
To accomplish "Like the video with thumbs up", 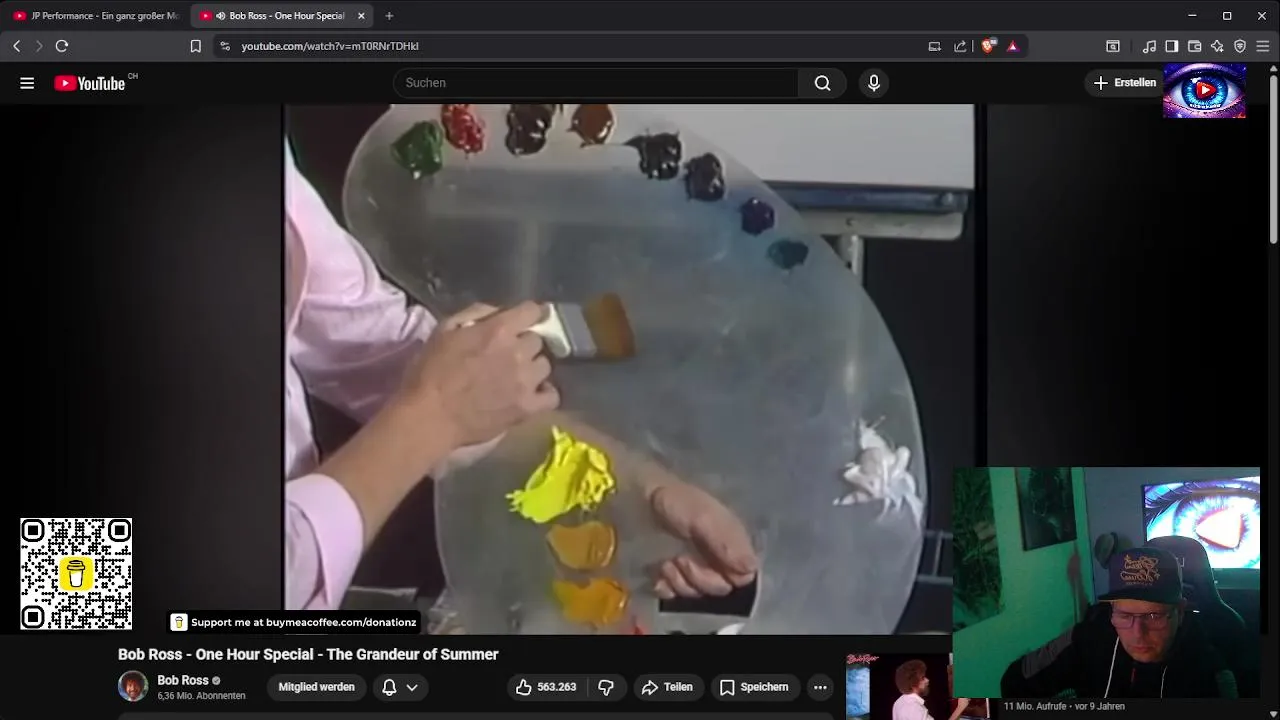I will (546, 687).
